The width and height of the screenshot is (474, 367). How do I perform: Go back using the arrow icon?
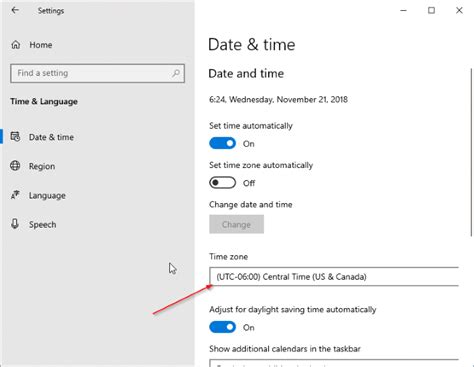pos(15,10)
